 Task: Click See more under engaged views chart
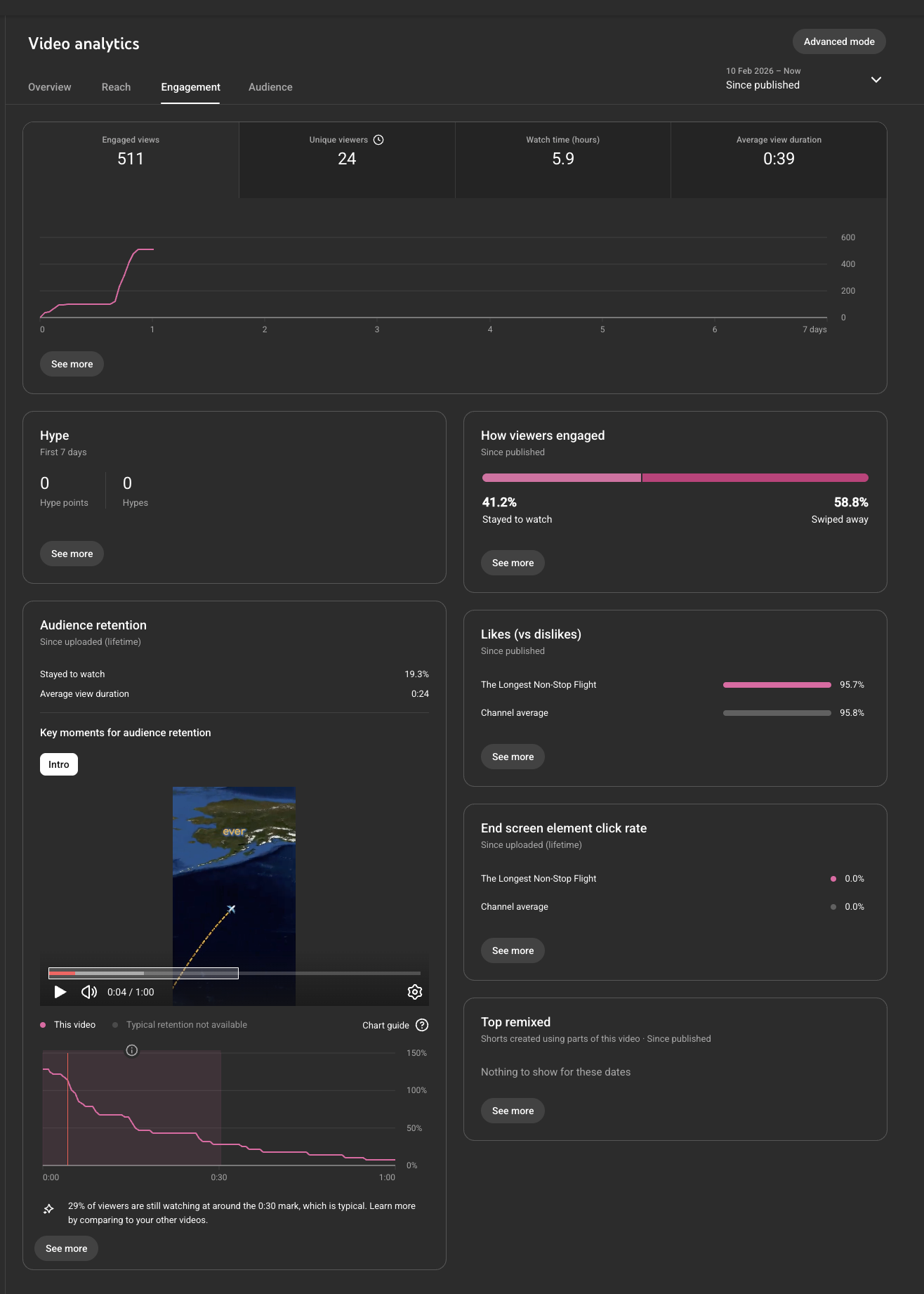(x=72, y=364)
